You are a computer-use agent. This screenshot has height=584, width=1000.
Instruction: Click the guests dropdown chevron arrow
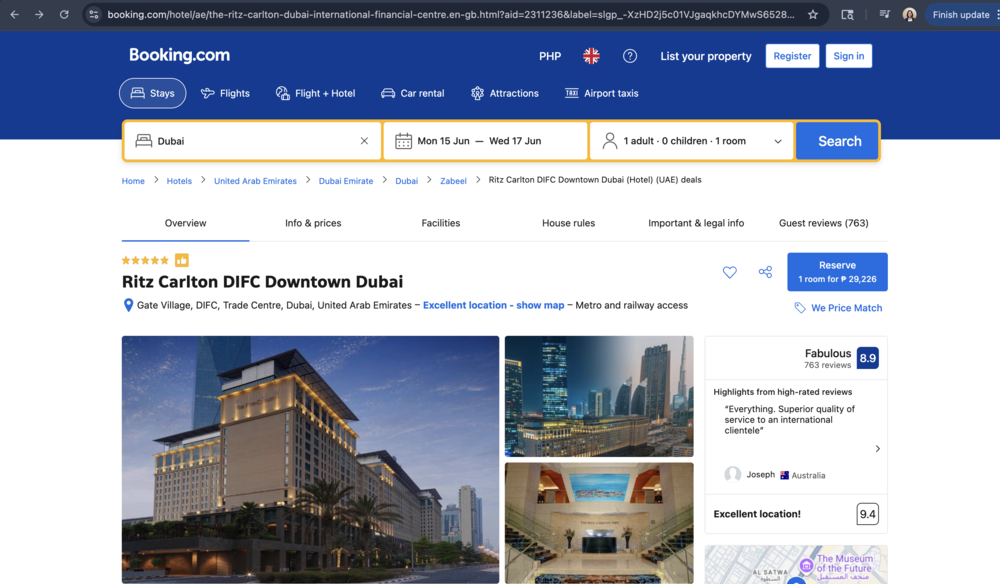778,142
